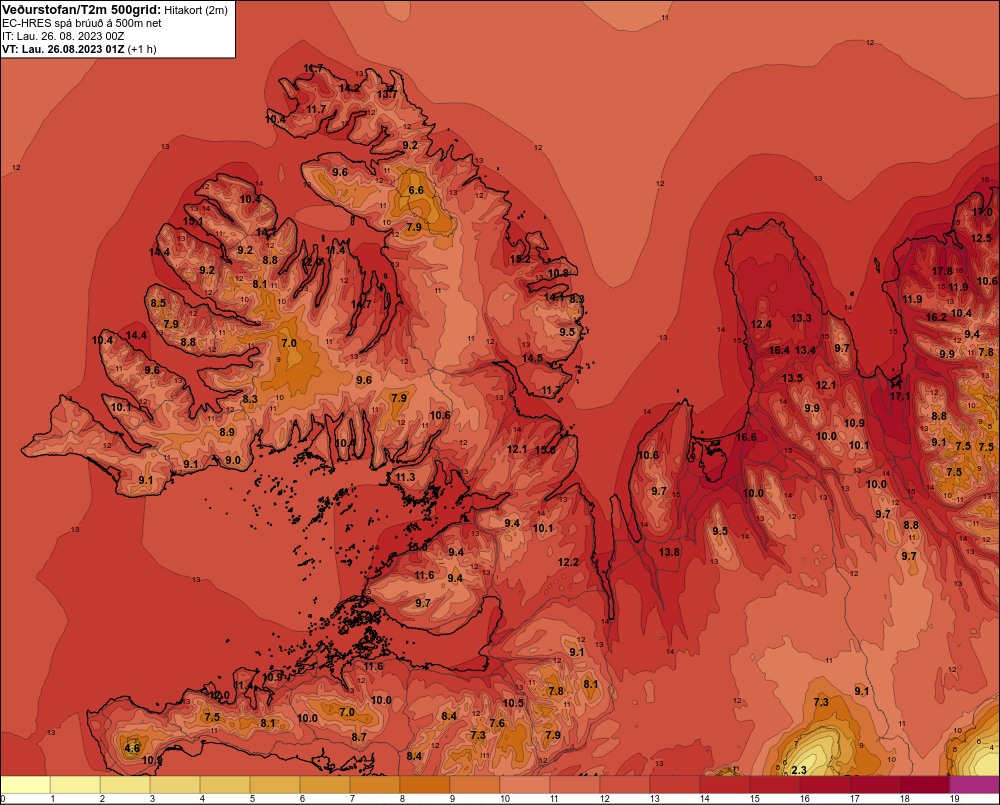This screenshot has width=1000, height=805.
Task: Click the 10.8 temperature value
Action: (558, 273)
